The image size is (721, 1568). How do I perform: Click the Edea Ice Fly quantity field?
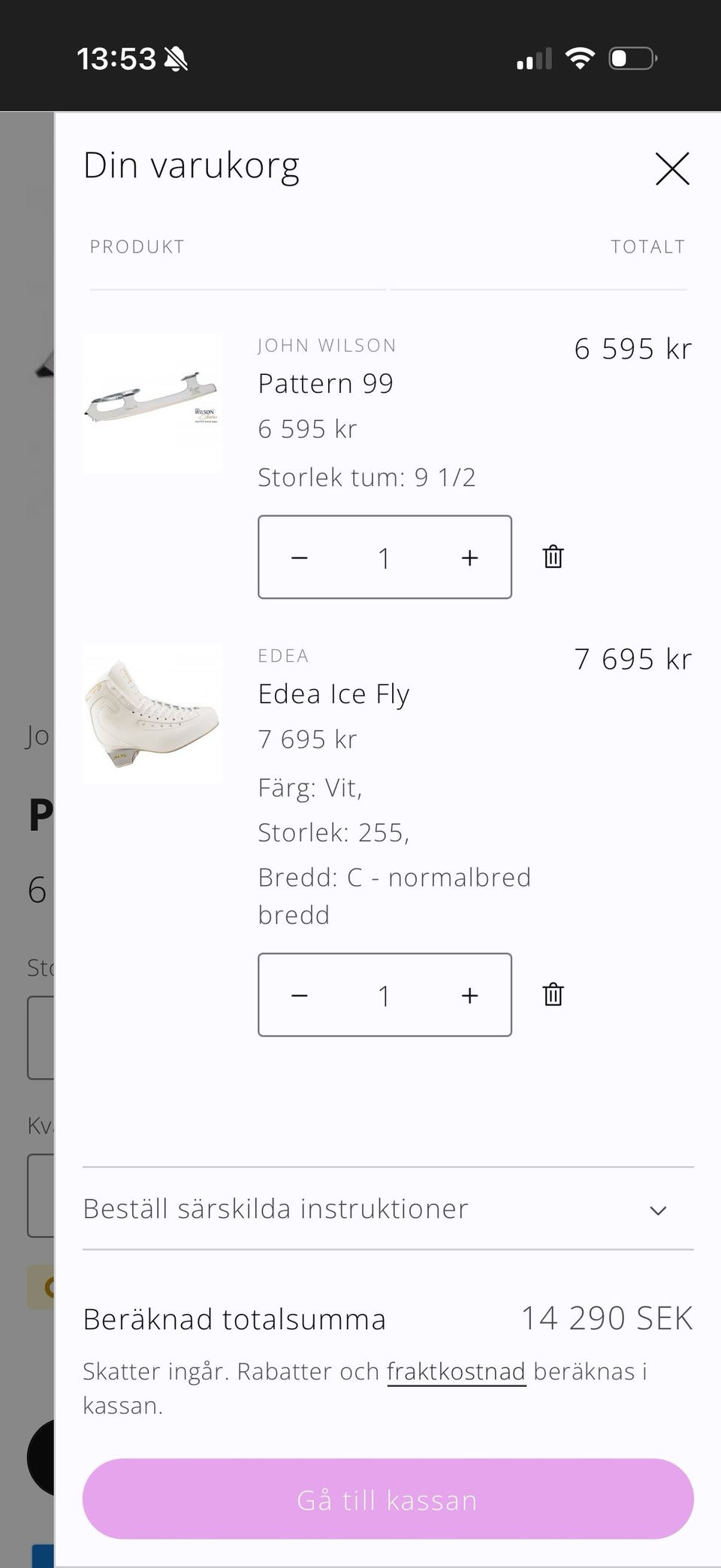click(x=384, y=995)
